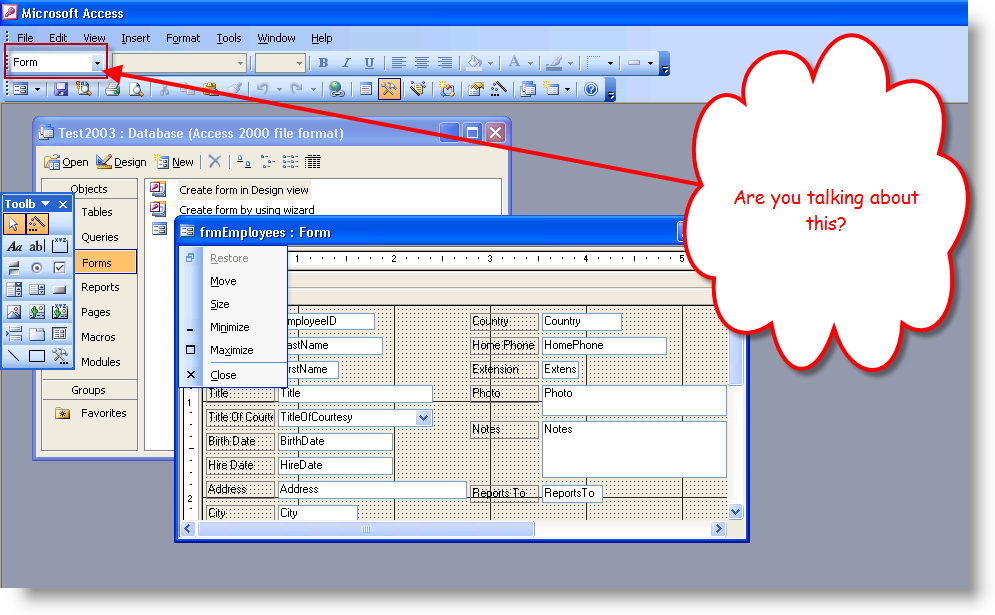995x615 pixels.
Task: Expand Fill/Back Color dropdown arrow
Action: point(490,63)
